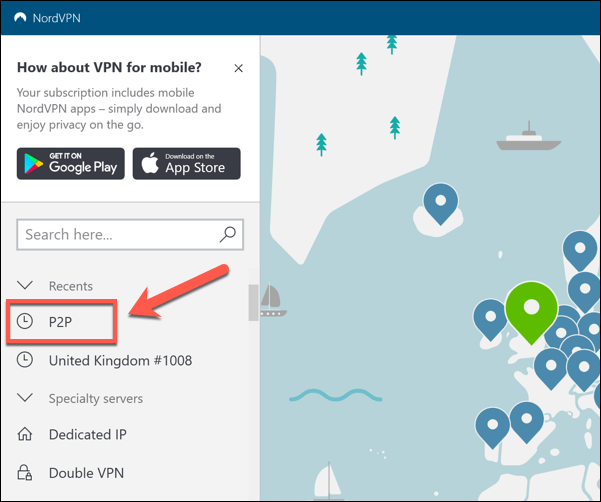Select the Dedicated IP server type
This screenshot has height=502, width=601.
tap(88, 435)
